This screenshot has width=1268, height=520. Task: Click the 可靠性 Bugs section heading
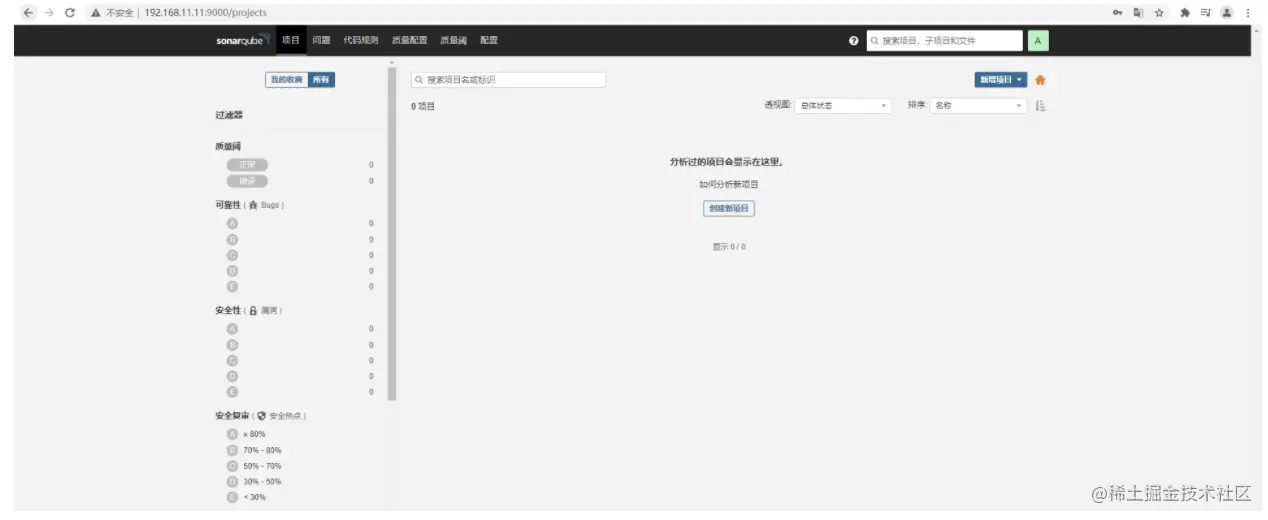pyautogui.click(x=250, y=205)
